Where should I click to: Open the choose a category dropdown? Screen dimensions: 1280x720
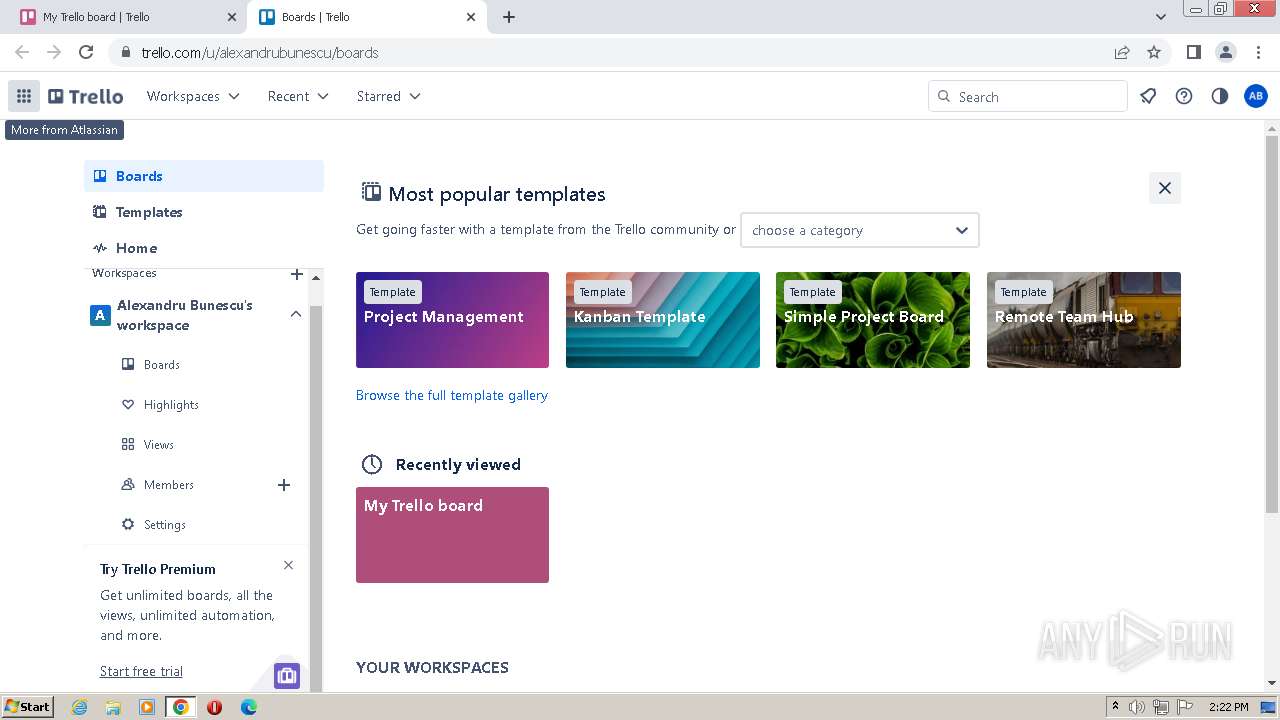point(860,230)
